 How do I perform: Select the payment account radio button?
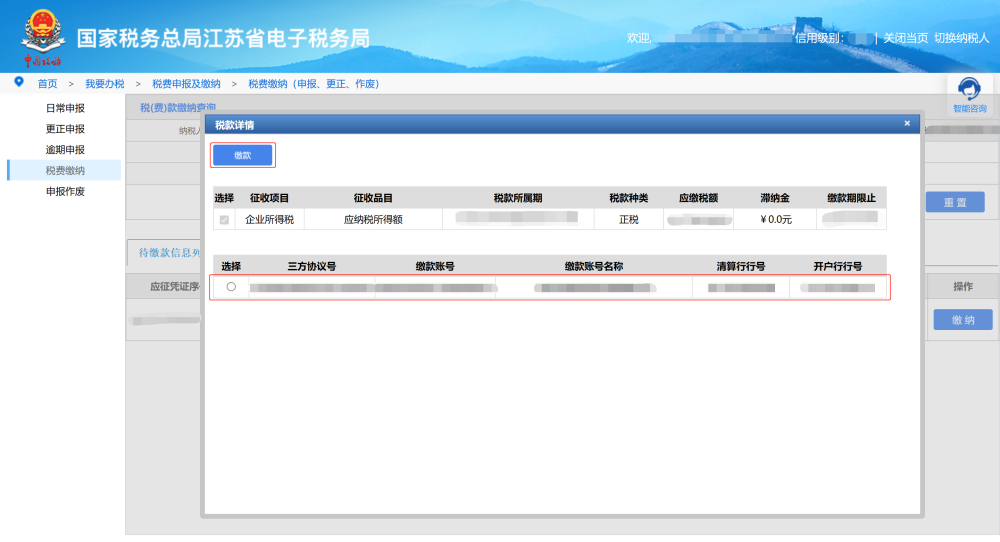[x=231, y=287]
